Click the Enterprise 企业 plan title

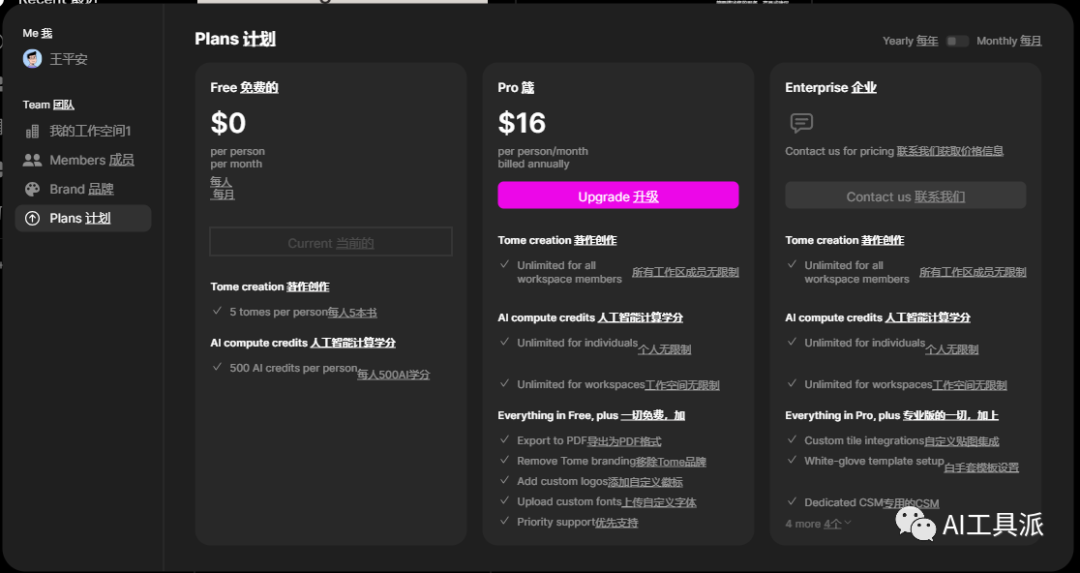coord(831,87)
